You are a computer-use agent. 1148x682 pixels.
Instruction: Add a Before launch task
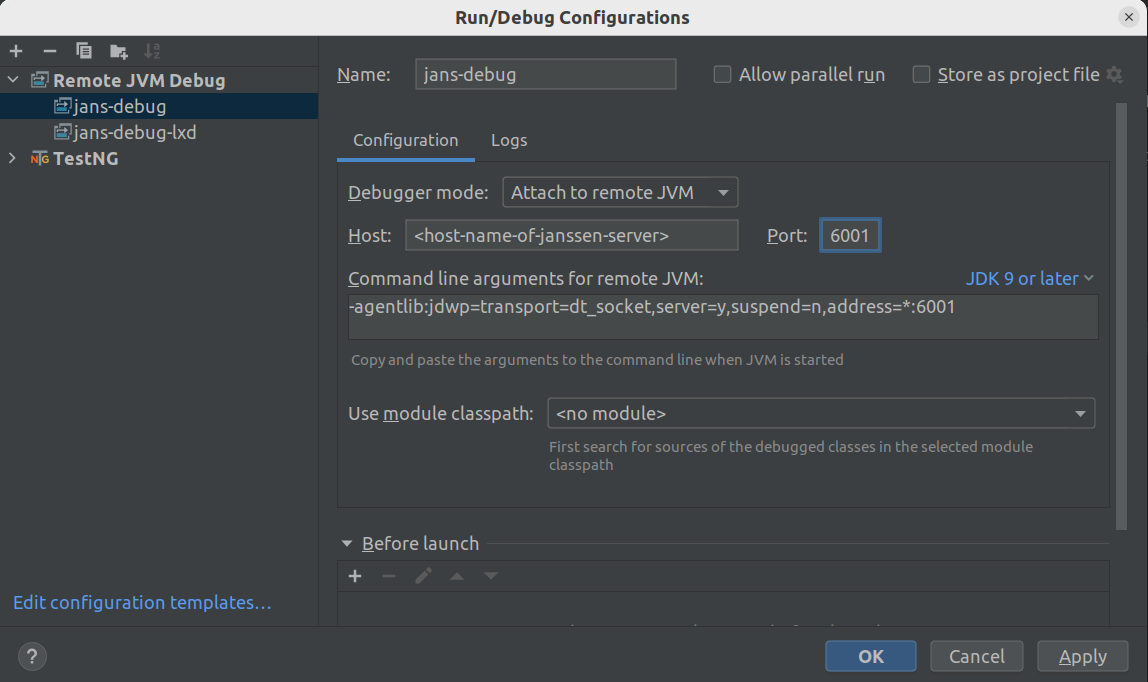pos(355,576)
